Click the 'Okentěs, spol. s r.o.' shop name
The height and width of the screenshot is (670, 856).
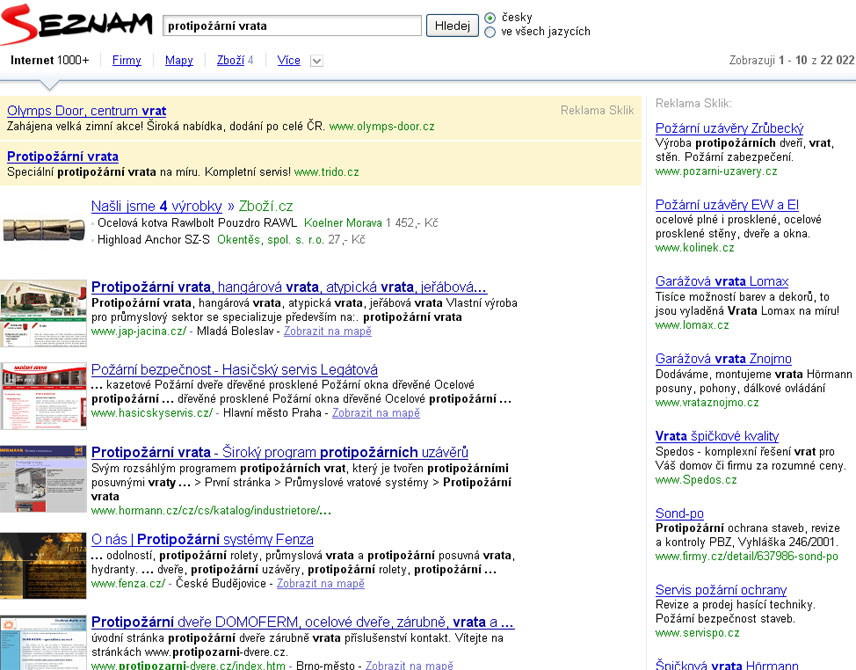click(270, 240)
